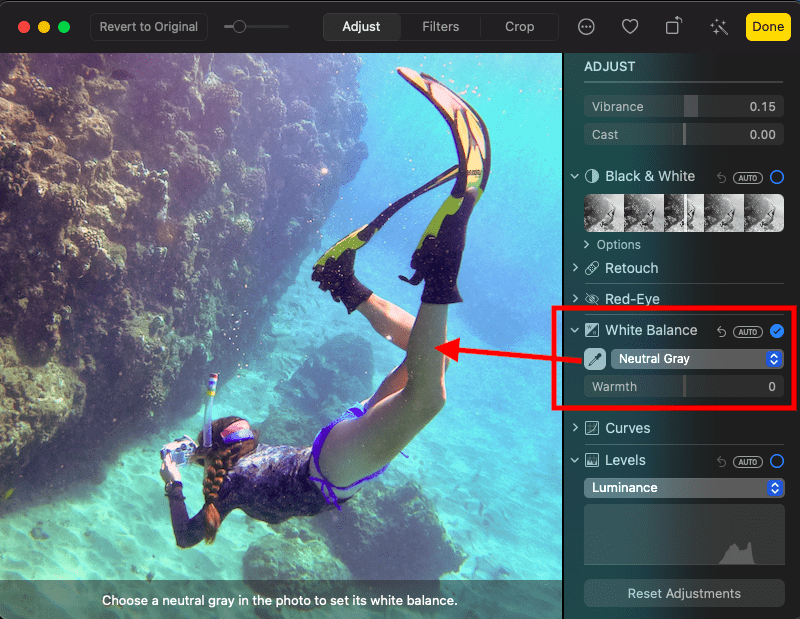The height and width of the screenshot is (619, 800).
Task: Click the Warmth slider
Action: tap(684, 386)
